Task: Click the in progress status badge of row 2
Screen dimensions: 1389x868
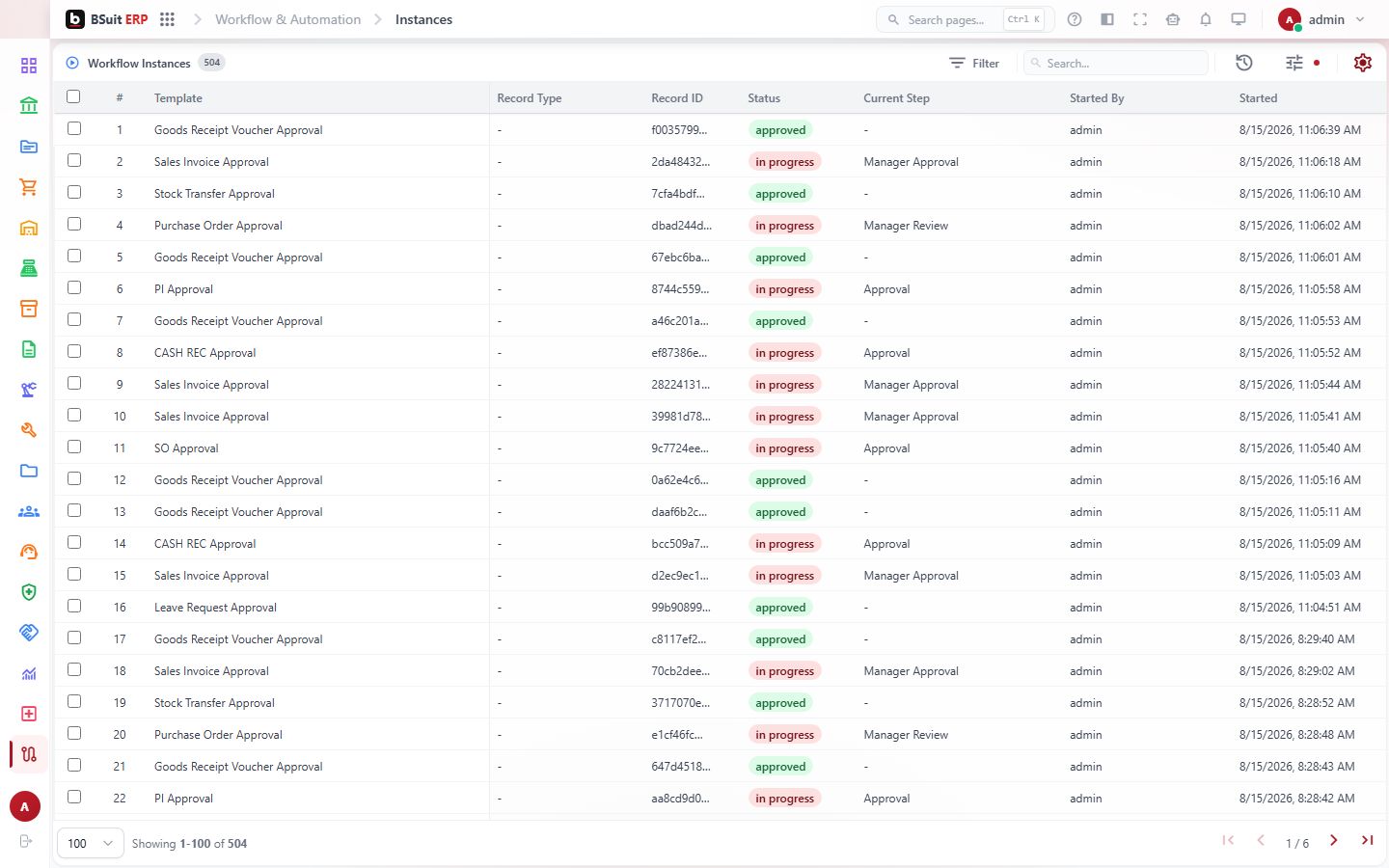Action: tap(784, 162)
